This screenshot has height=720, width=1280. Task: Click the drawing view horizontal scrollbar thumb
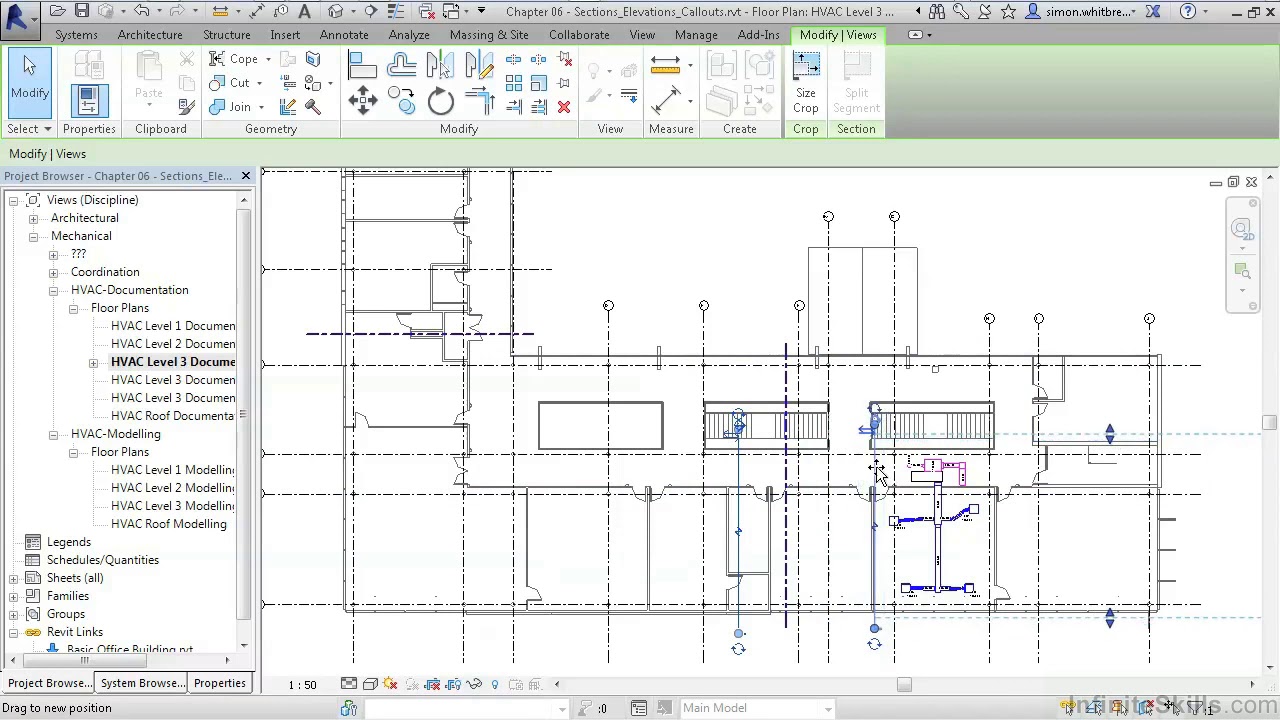904,685
